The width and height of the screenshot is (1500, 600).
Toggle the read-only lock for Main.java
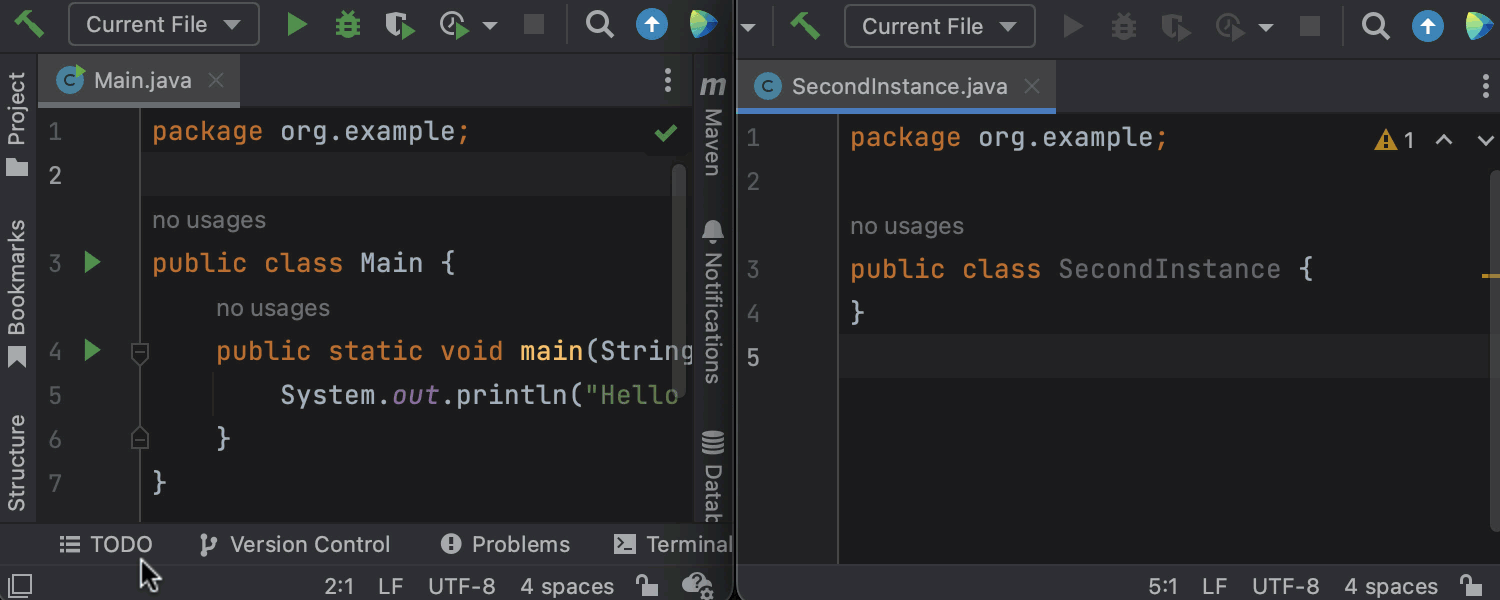(x=647, y=586)
